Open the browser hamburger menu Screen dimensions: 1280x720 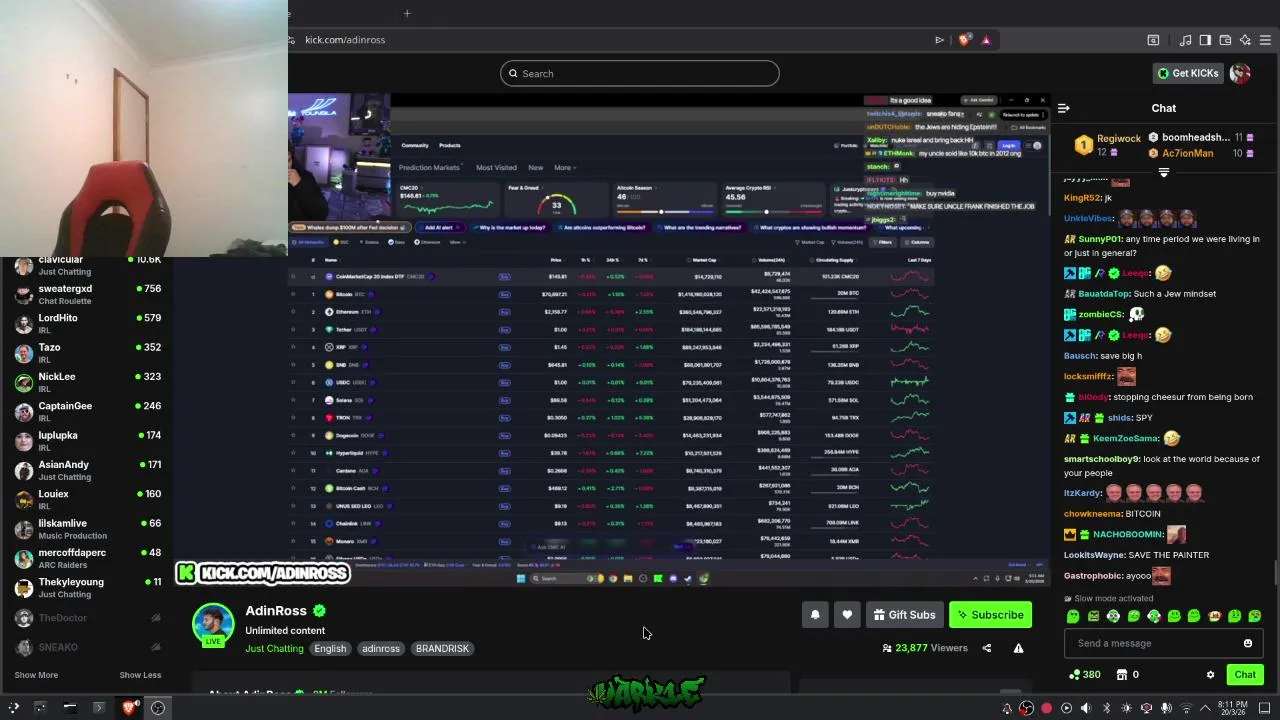(x=1265, y=40)
